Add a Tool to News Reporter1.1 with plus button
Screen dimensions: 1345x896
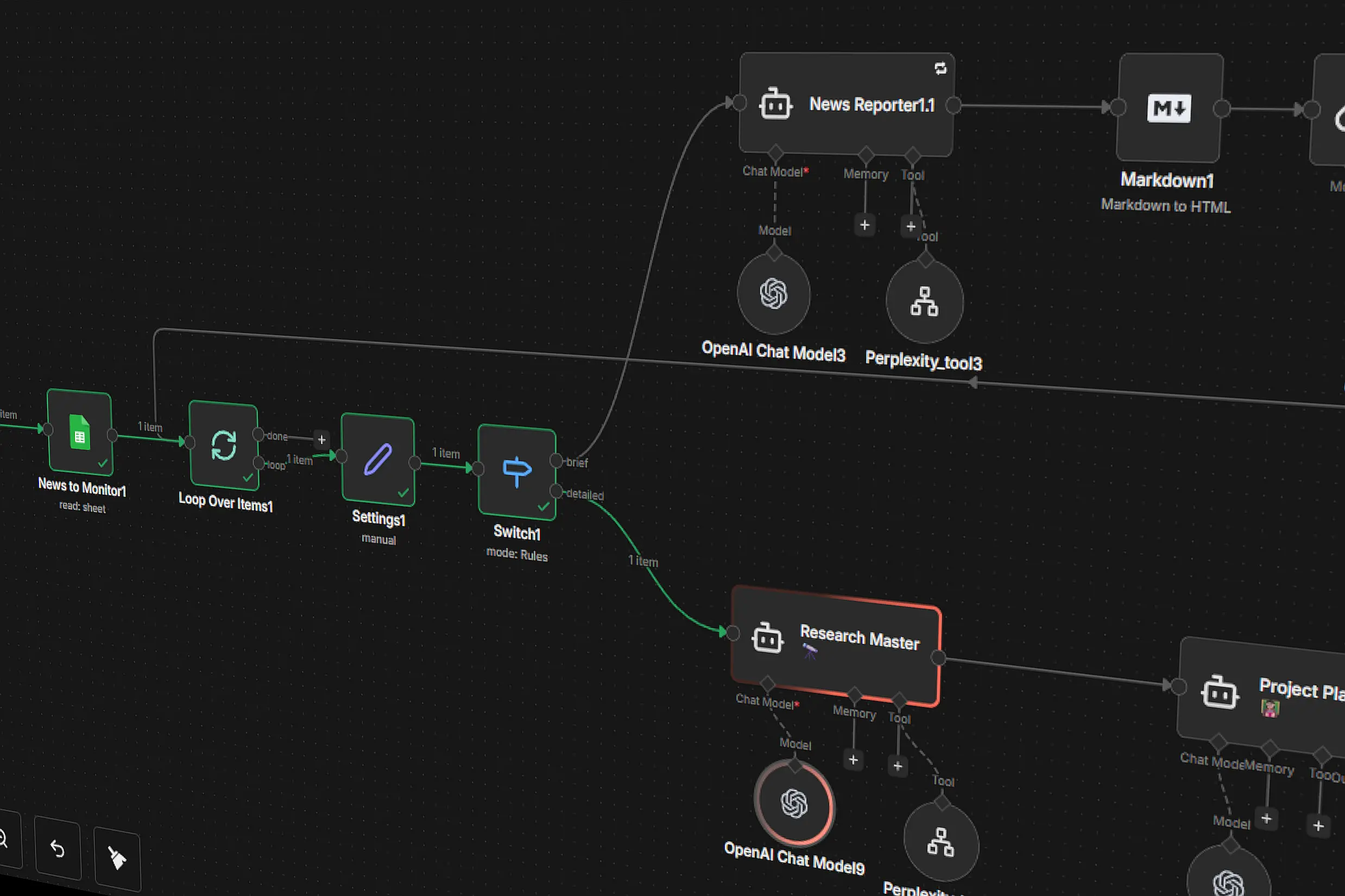point(911,226)
